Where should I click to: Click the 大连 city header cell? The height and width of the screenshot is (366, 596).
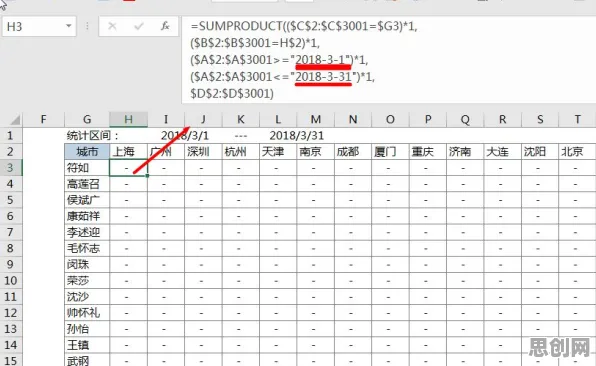(502, 152)
